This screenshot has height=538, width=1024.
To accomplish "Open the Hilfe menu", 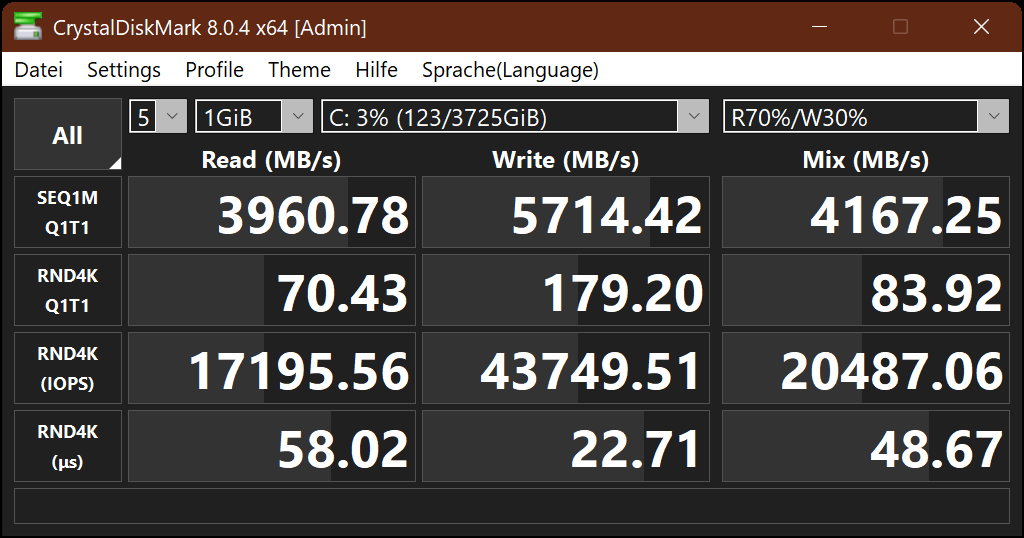I will coord(376,70).
